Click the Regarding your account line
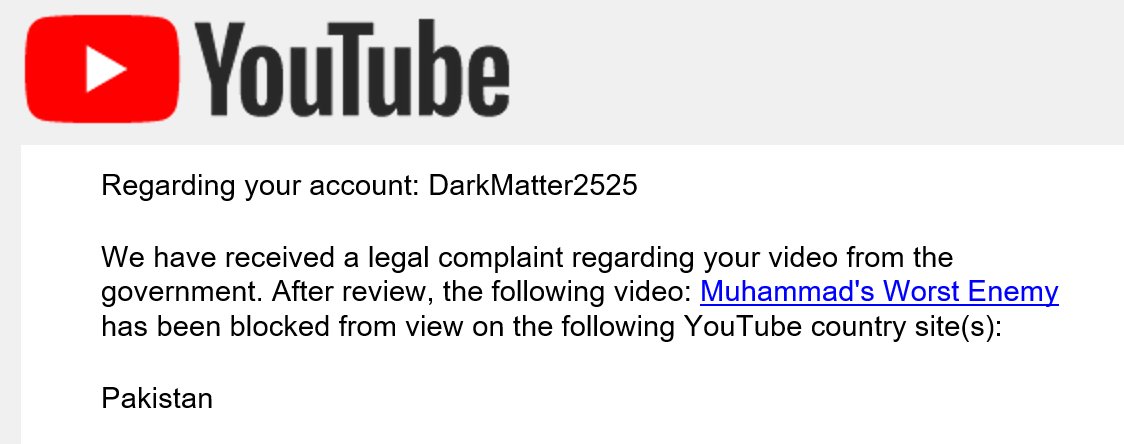Viewport: 1124px width, 444px height. 369,186
